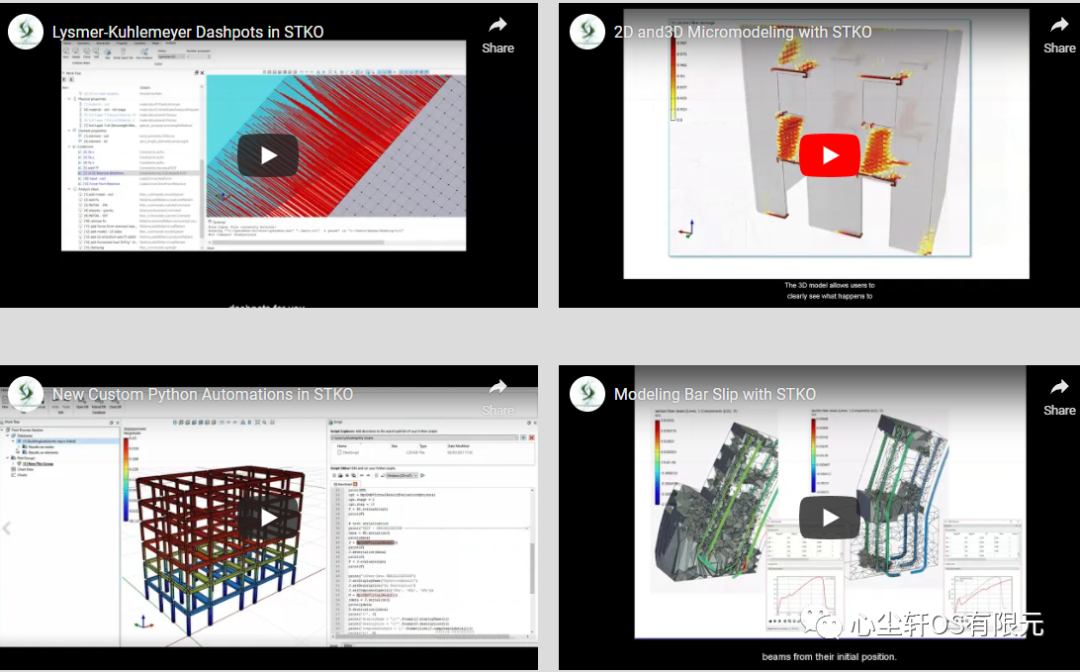Open channel avatar on Python Automations video

click(x=25, y=394)
